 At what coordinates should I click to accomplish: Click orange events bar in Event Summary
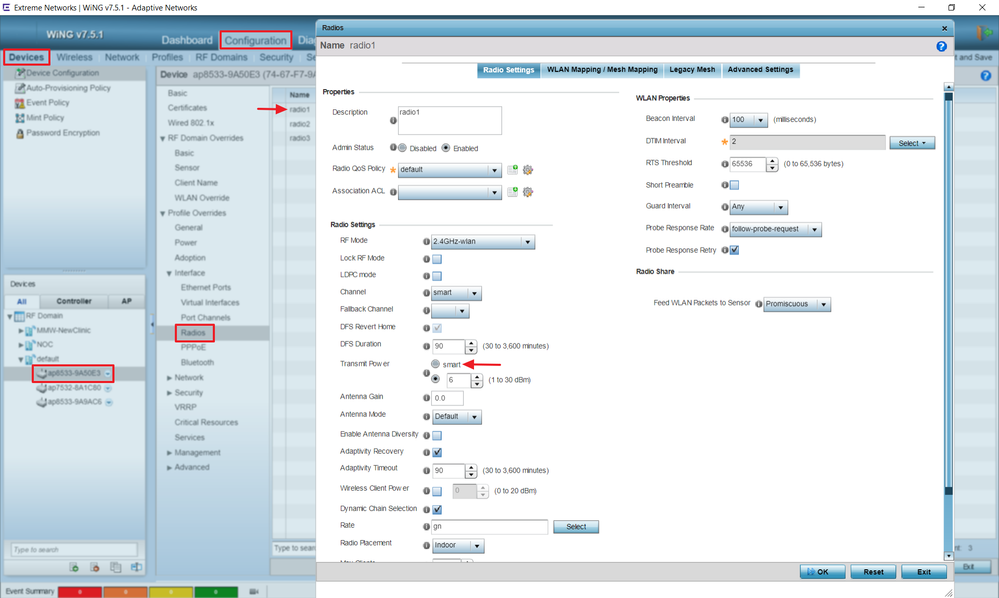coord(126,592)
